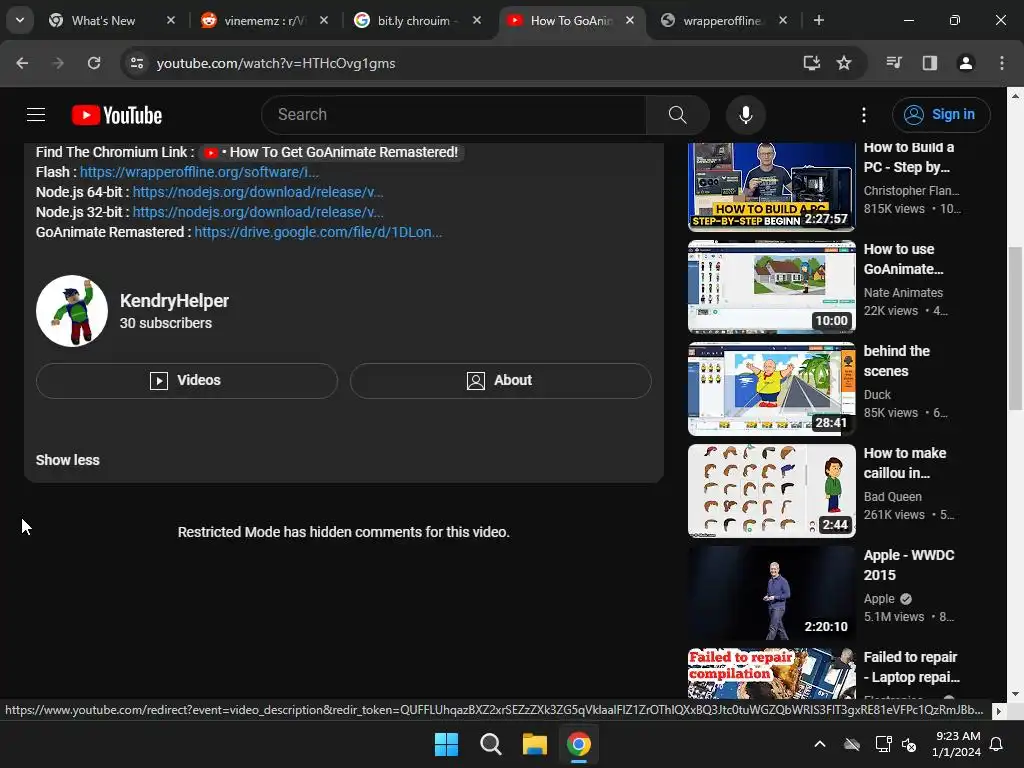View site information icon in address bar
The width and height of the screenshot is (1024, 768).
point(137,63)
